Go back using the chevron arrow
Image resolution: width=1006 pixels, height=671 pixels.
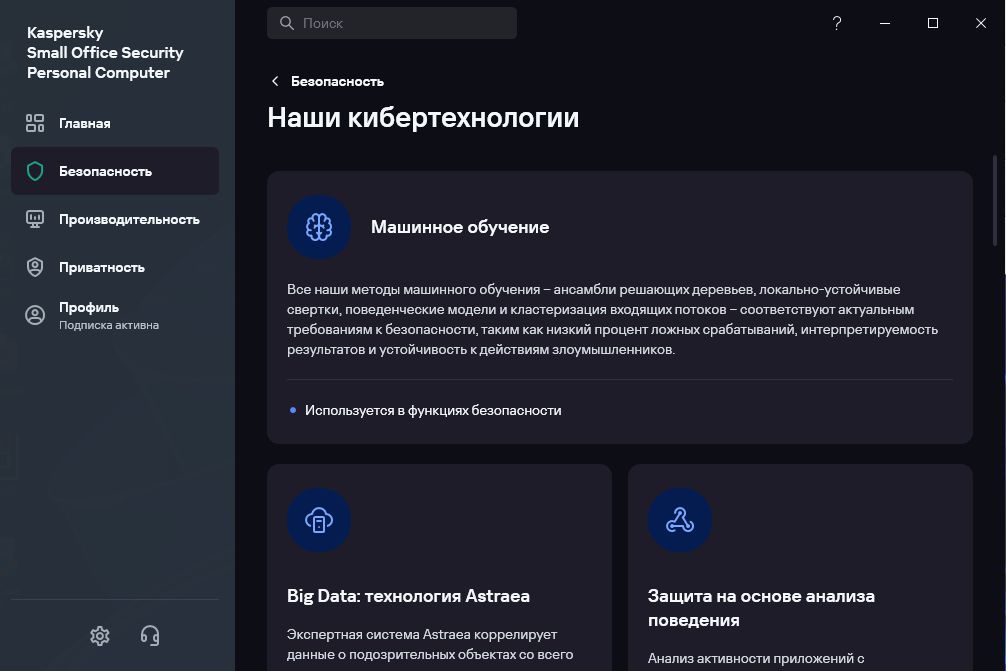tap(275, 81)
